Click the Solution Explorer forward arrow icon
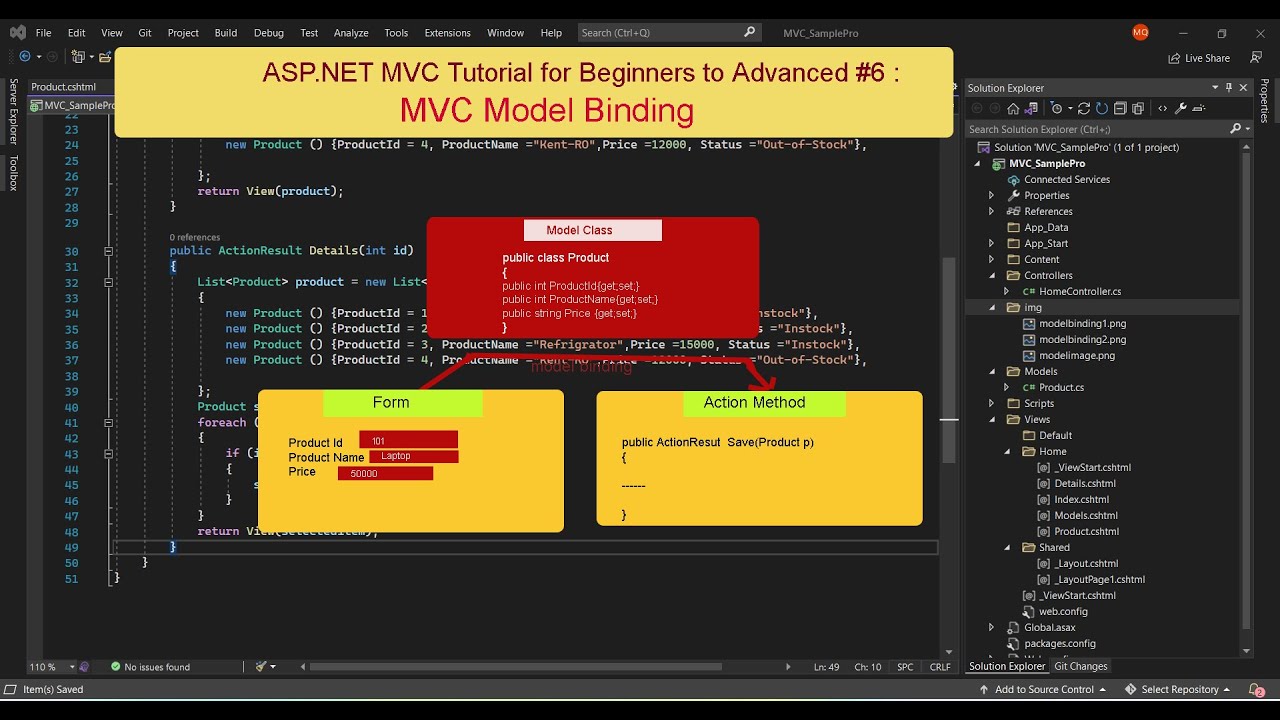 click(x=994, y=108)
